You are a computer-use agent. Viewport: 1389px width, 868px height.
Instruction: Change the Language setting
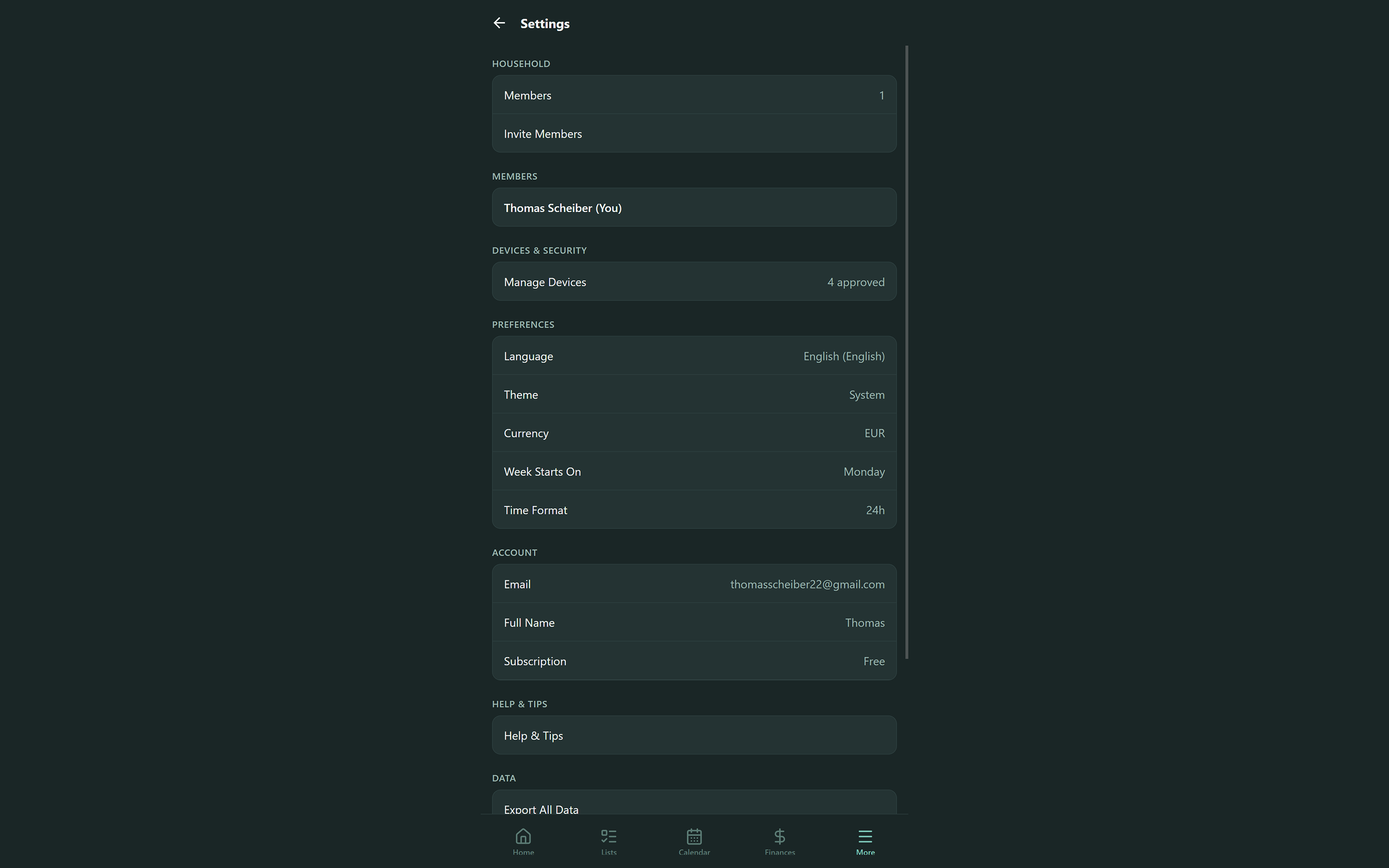click(x=694, y=355)
